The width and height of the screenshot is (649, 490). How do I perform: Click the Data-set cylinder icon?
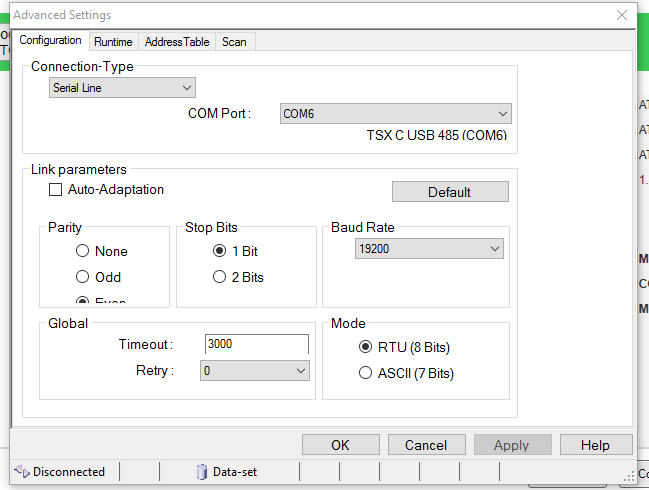click(202, 472)
